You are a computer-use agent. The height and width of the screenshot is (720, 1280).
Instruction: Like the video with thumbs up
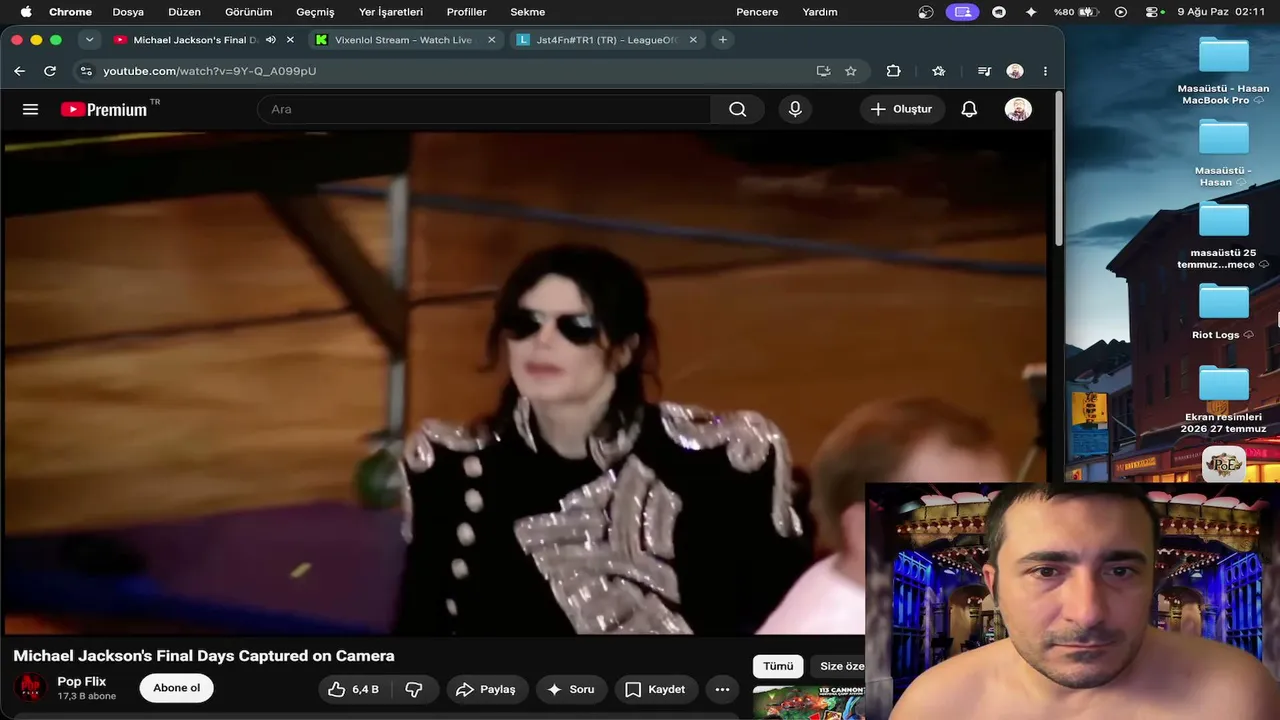click(x=354, y=689)
